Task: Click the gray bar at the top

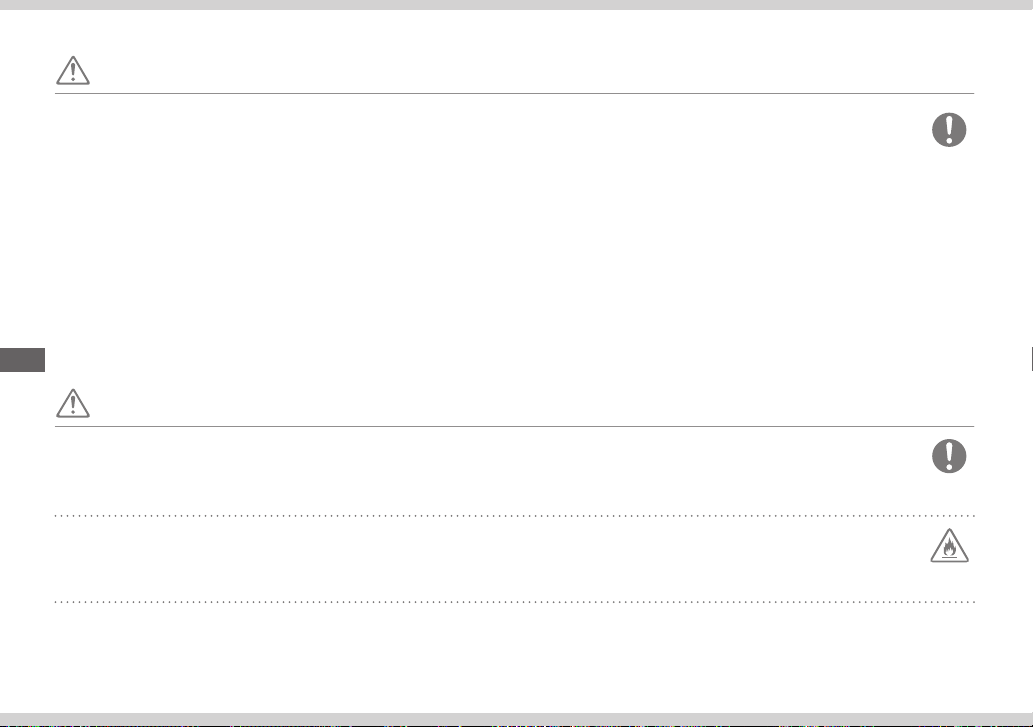Action: [x=516, y=5]
